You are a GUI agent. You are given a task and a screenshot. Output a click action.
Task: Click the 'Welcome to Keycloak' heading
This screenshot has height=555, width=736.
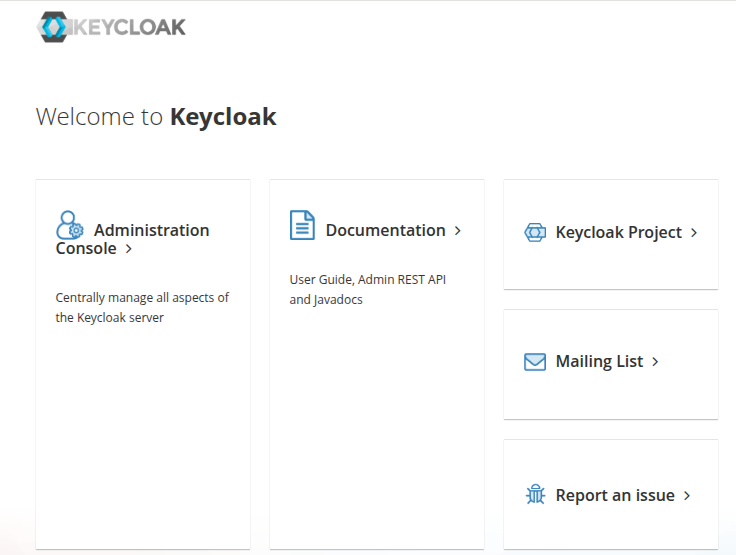pos(156,117)
